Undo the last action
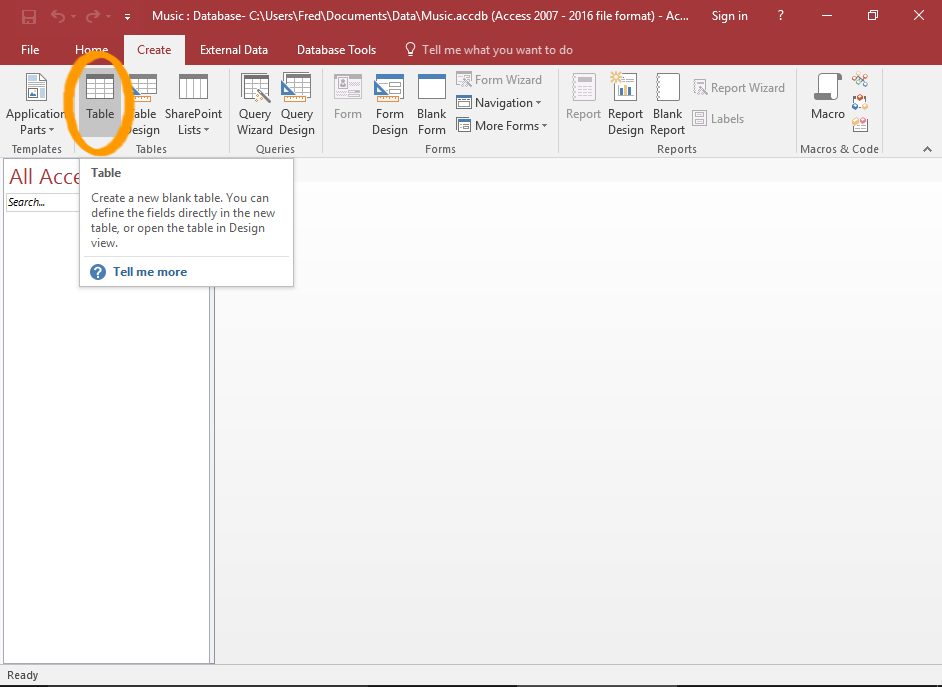The image size is (942, 687). (x=57, y=15)
